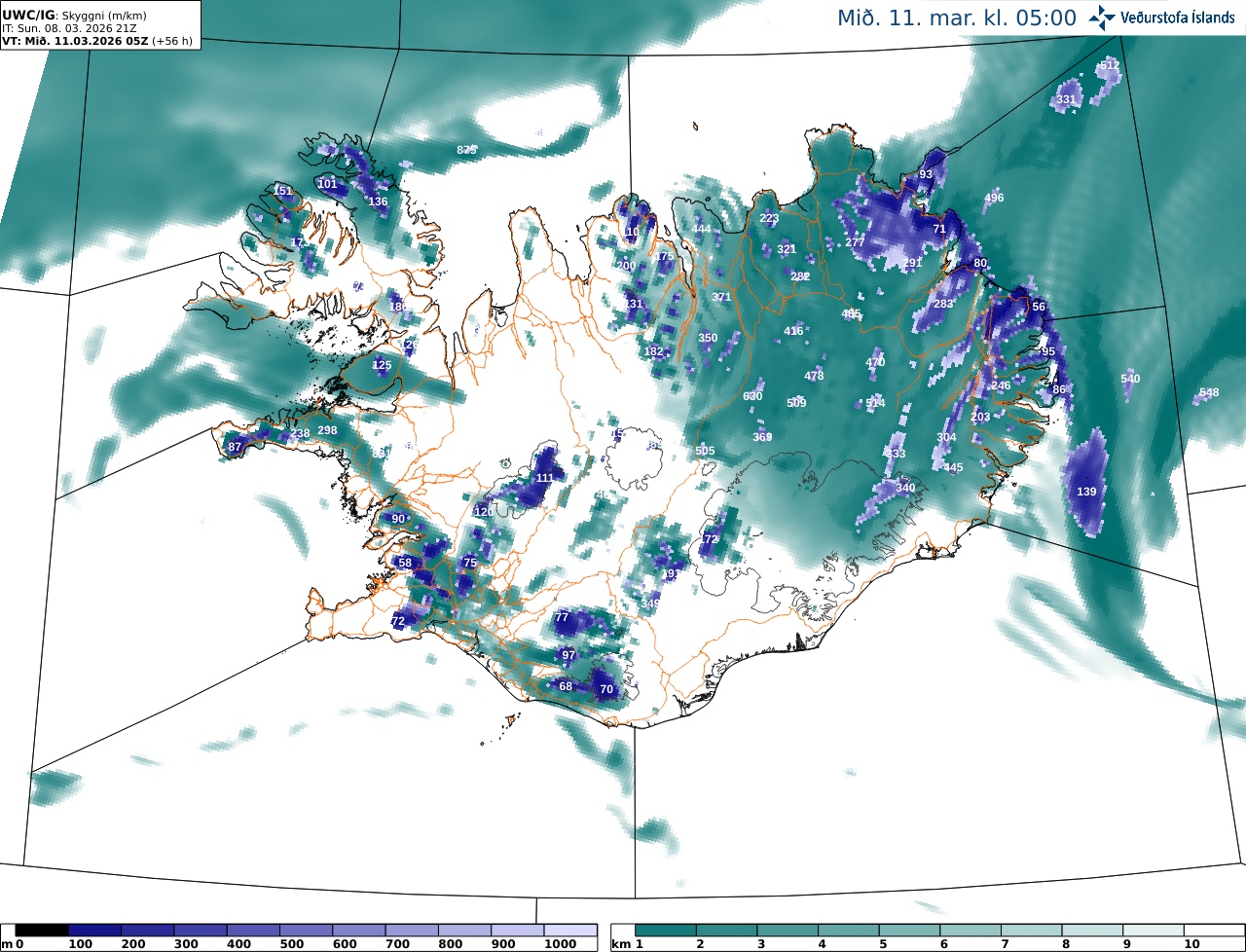
Task: Click the visibility value 350 on the map
Action: [x=708, y=338]
